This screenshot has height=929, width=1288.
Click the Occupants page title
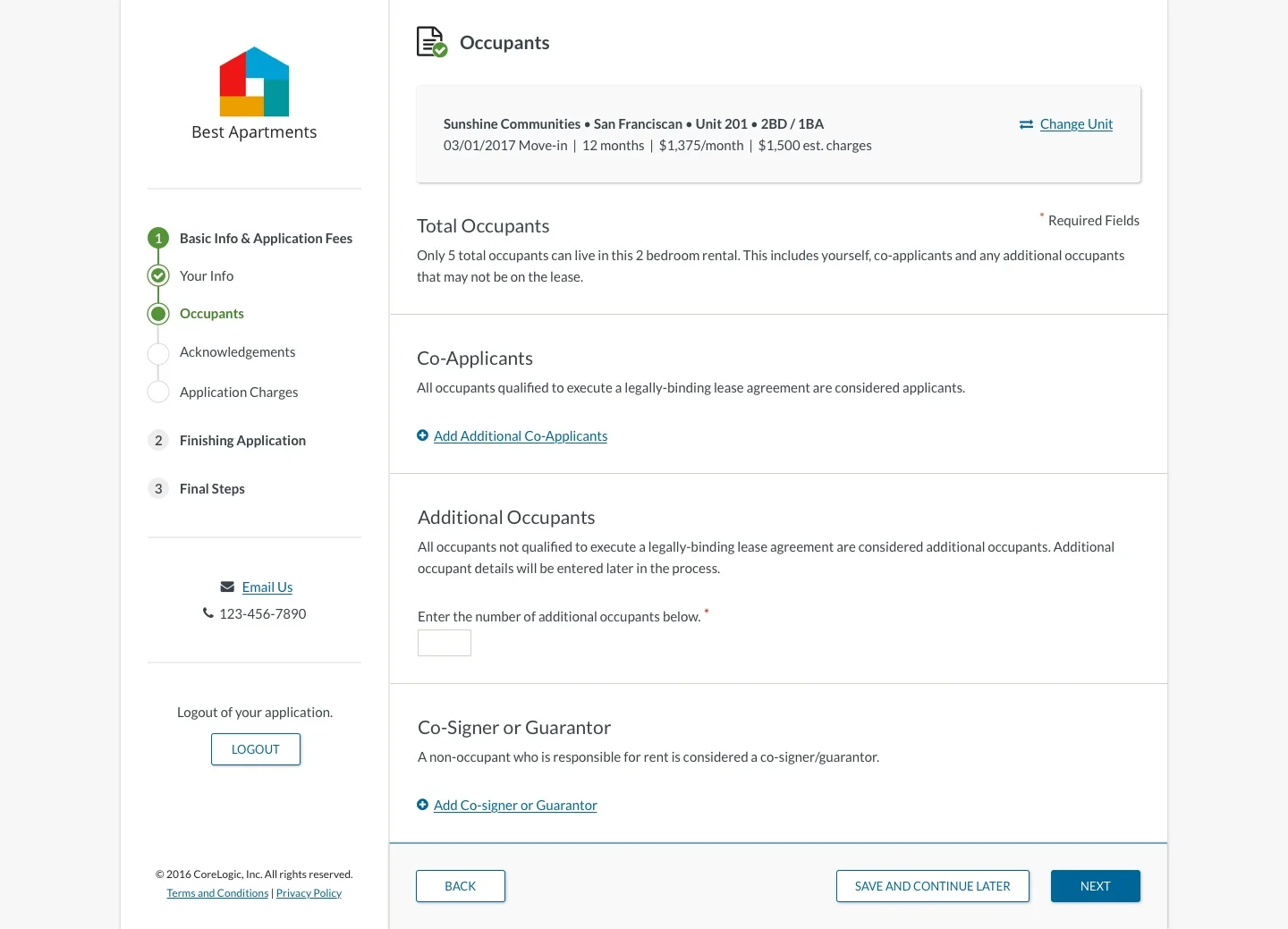click(x=504, y=43)
